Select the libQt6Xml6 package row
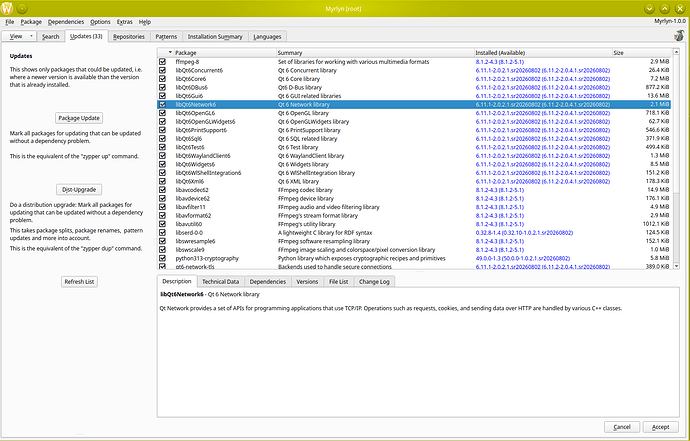The height and width of the screenshot is (441, 690). pyautogui.click(x=414, y=181)
